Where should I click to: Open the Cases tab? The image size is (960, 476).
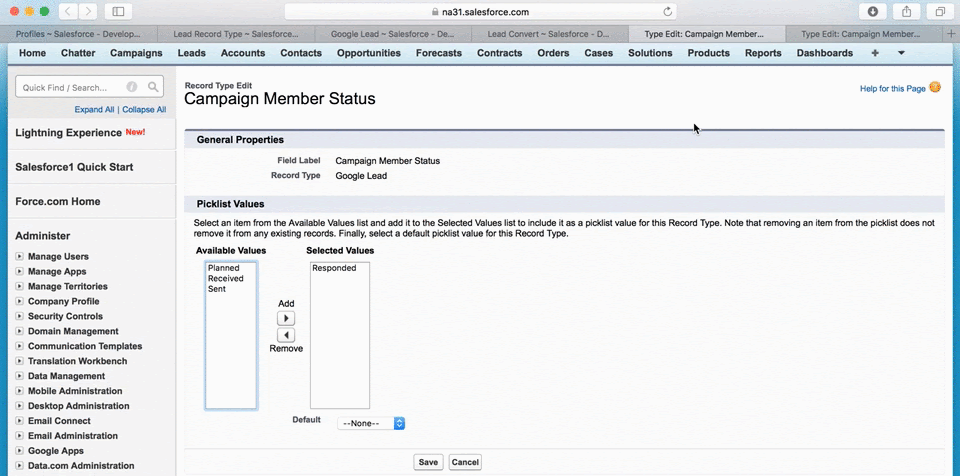click(598, 53)
